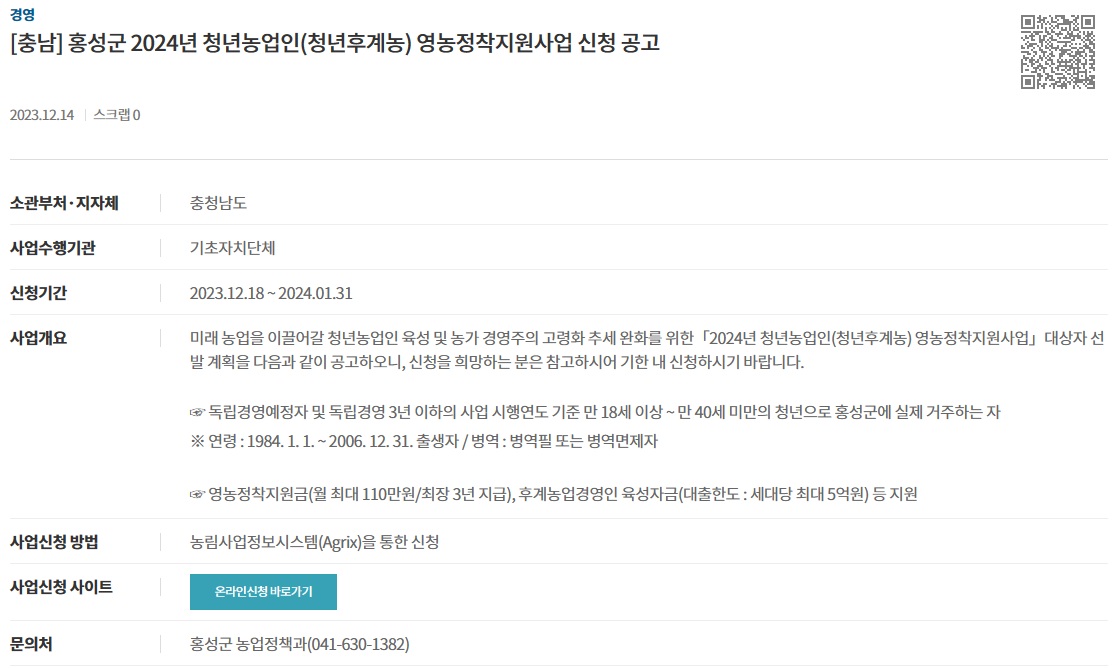
Task: Click the 스크랩 0 counter
Action: coord(117,115)
